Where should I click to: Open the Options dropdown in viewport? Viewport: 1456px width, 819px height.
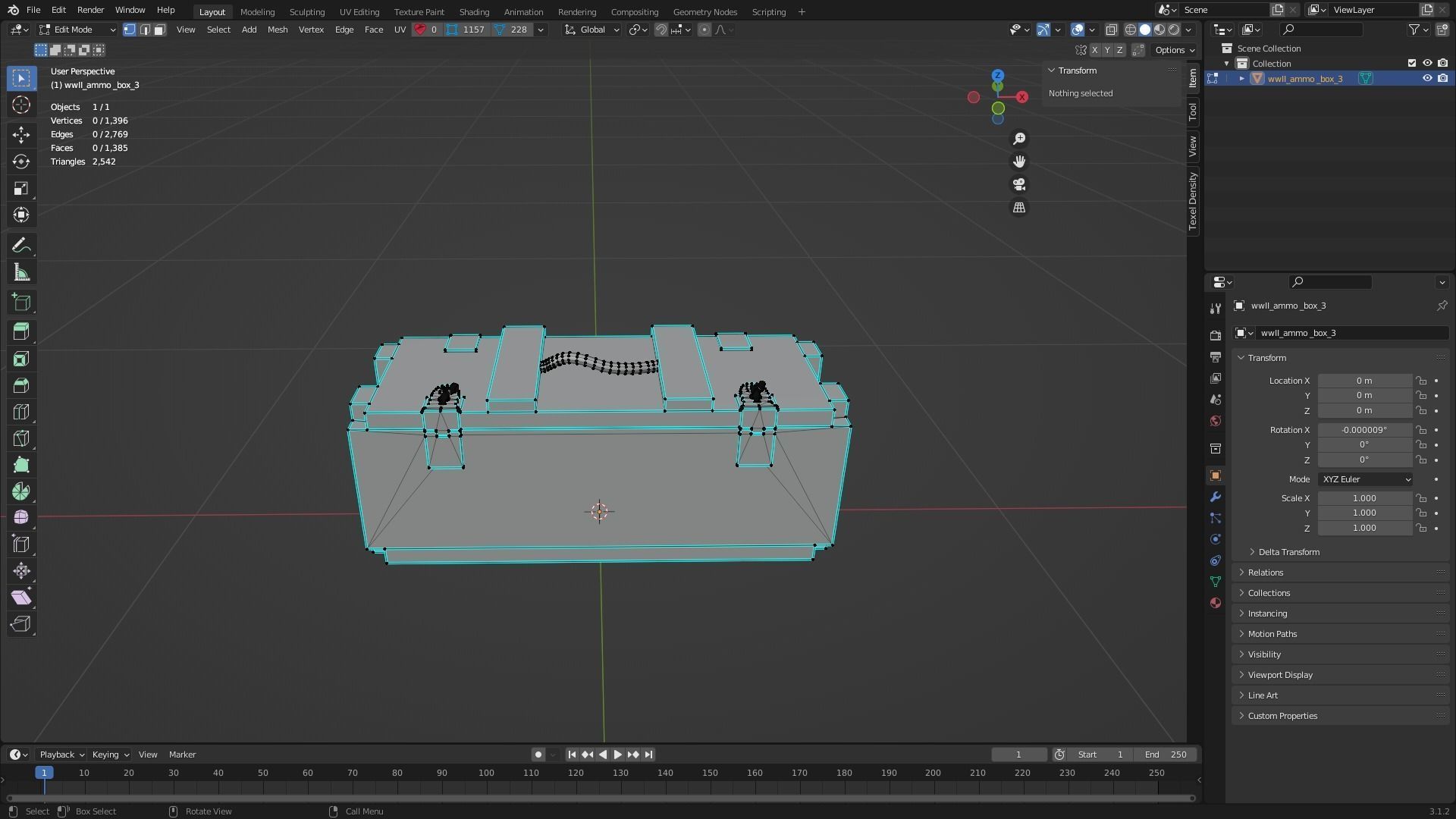pyautogui.click(x=1174, y=50)
